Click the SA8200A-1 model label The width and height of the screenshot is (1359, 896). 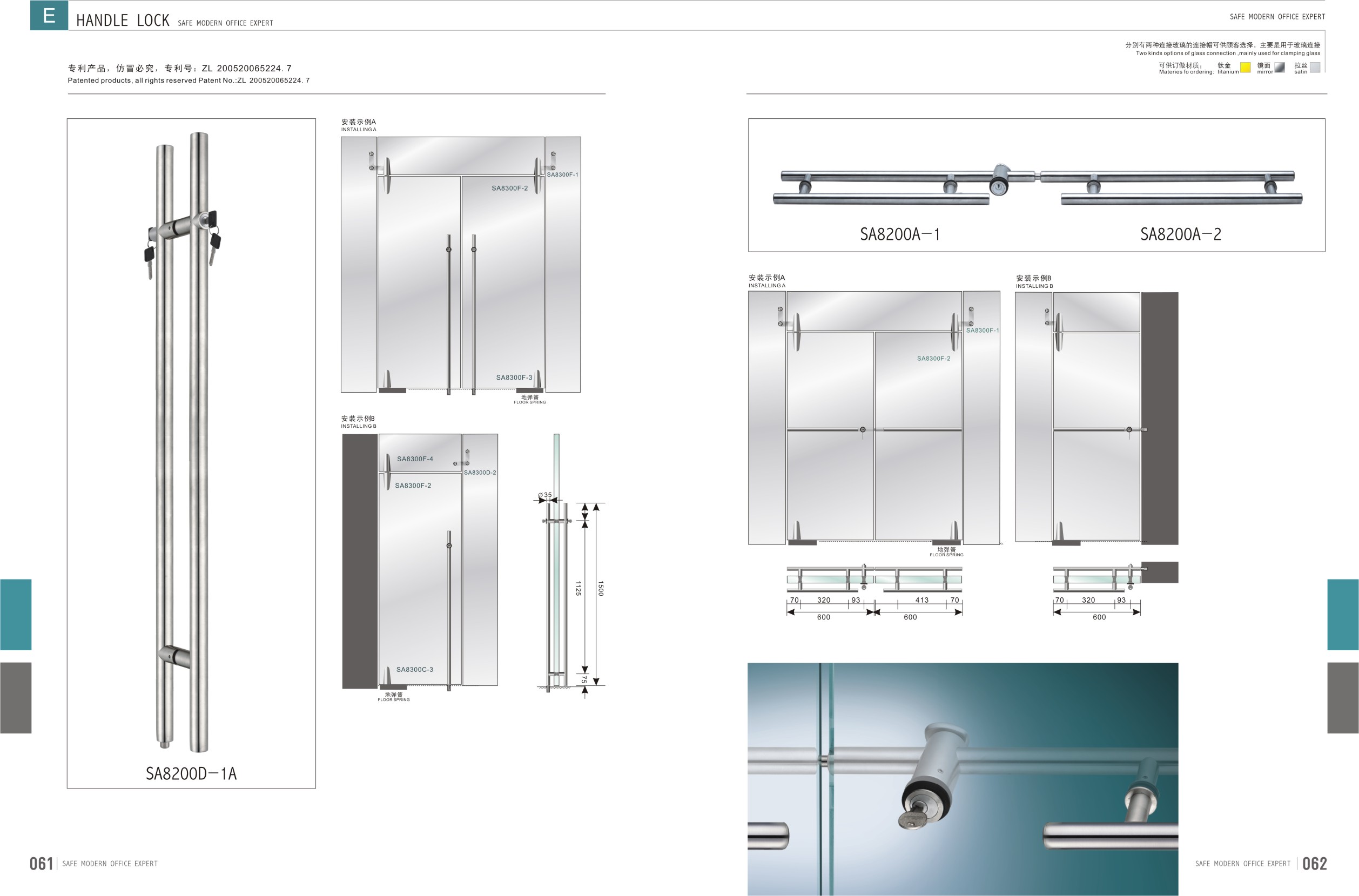(899, 234)
